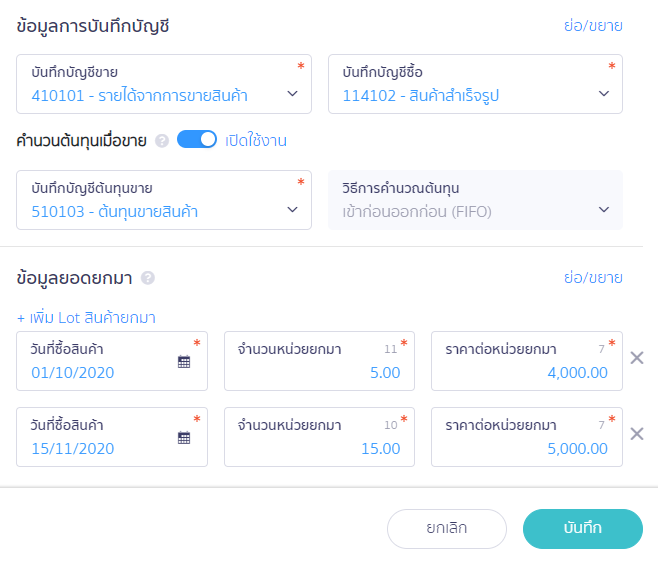The height and width of the screenshot is (568, 658).
Task: Toggle the คำนวณต้นทุนเมื่อขาย switch
Action: point(197,140)
